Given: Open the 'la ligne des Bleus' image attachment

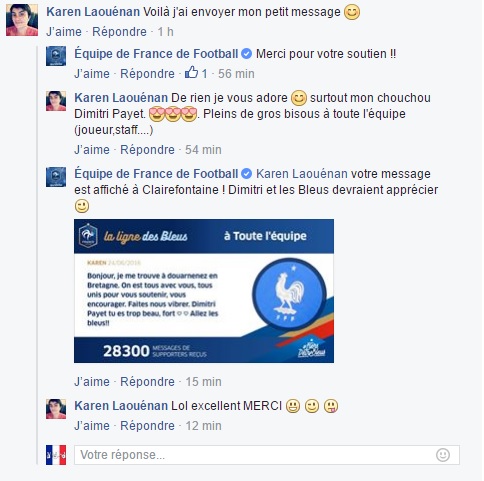Looking at the screenshot, I should click(204, 291).
